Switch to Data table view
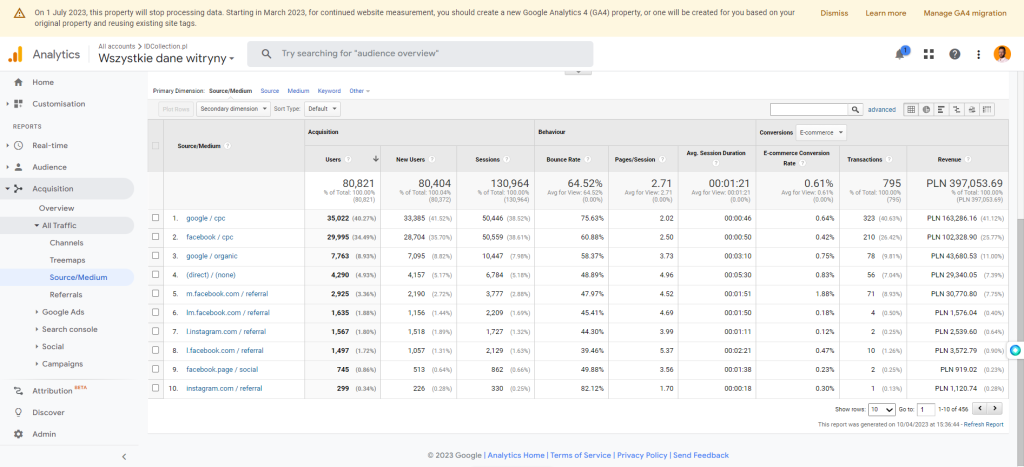1024x467 pixels. (x=911, y=109)
